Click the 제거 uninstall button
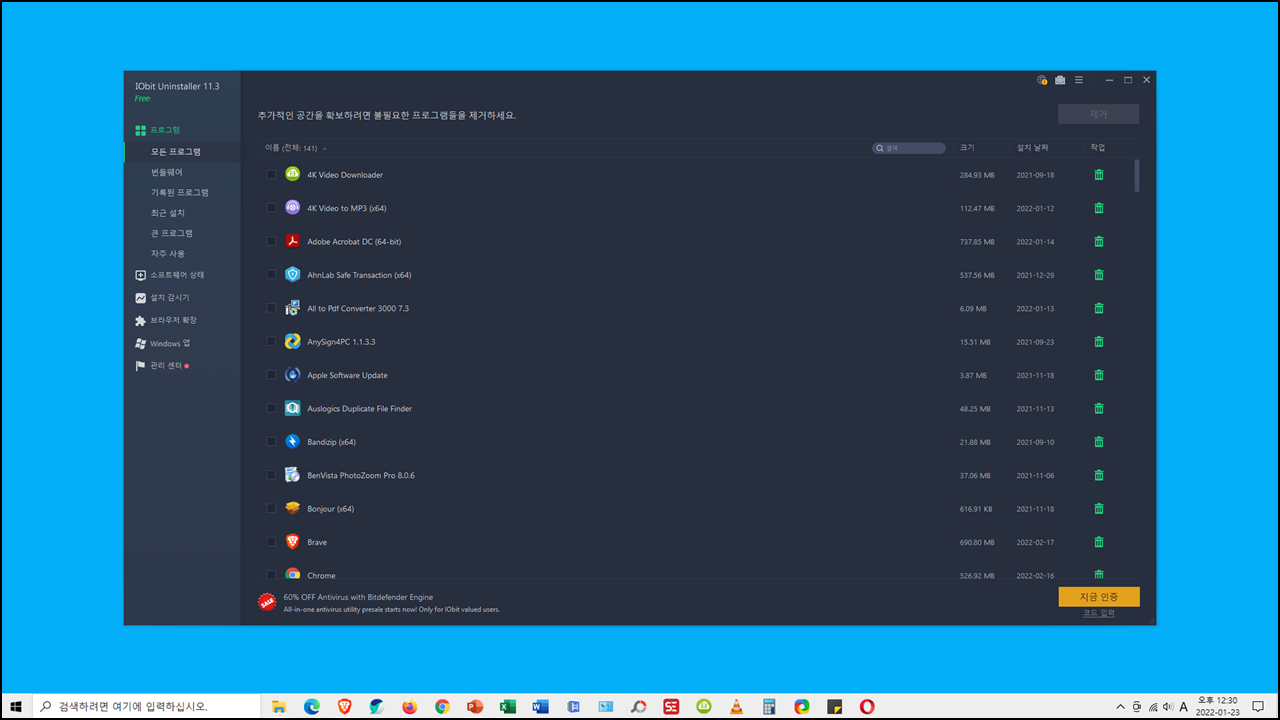Viewport: 1280px width, 720px height. click(x=1098, y=114)
